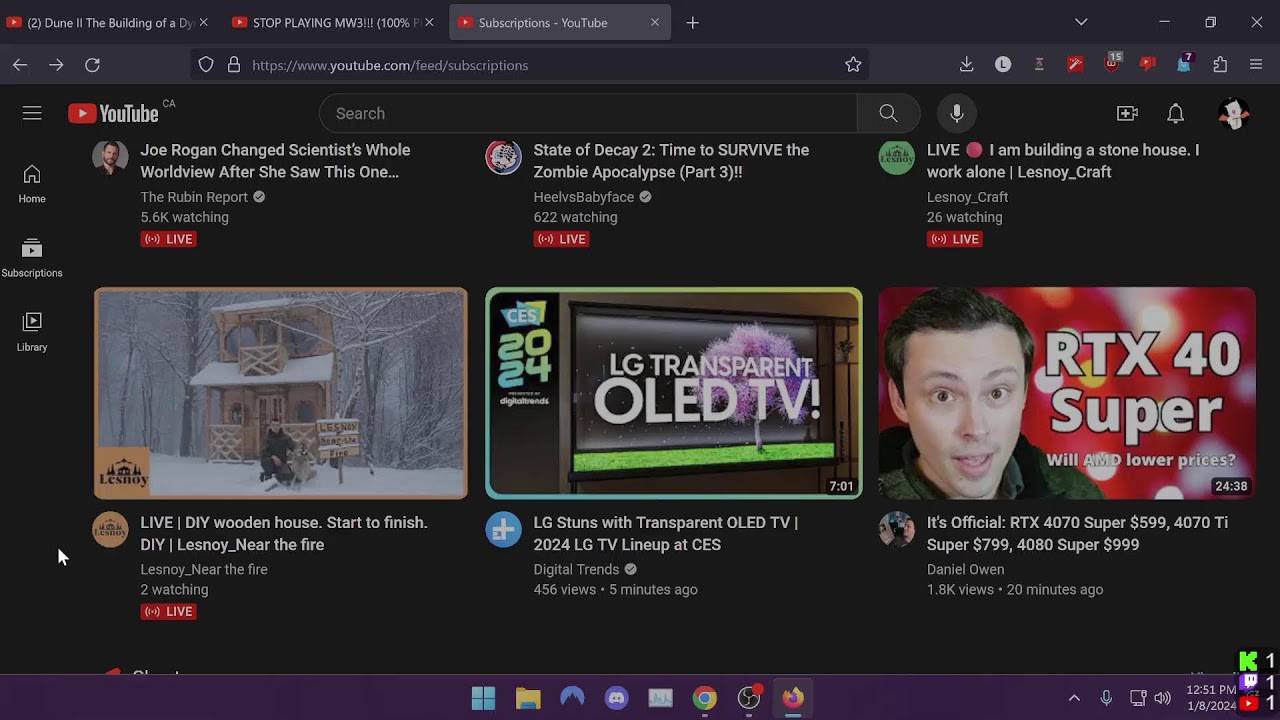Viewport: 1280px width, 720px height.
Task: Visit the Digital Trends channel name link
Action: coord(576,569)
